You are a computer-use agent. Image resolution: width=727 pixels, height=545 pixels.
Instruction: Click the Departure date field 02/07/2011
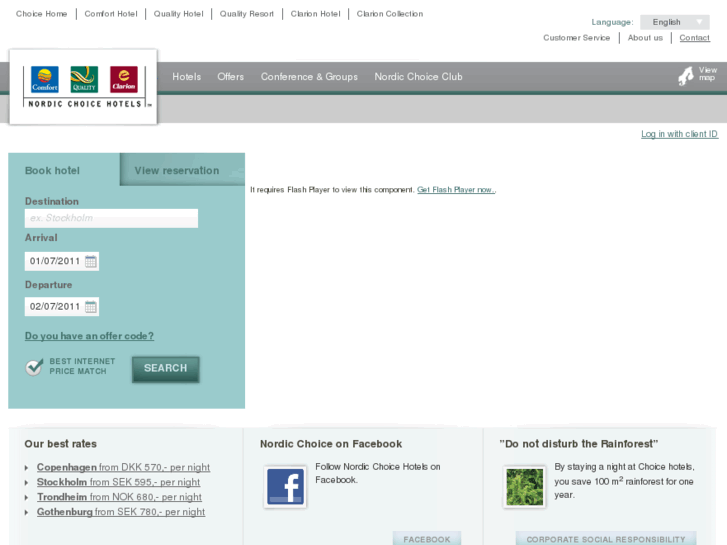[62, 307]
